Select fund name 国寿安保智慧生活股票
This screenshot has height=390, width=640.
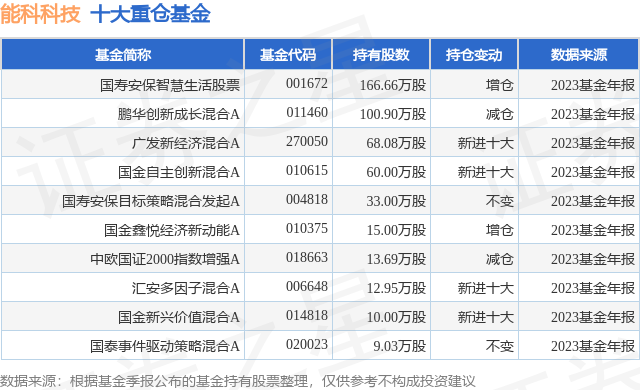[x=170, y=85]
